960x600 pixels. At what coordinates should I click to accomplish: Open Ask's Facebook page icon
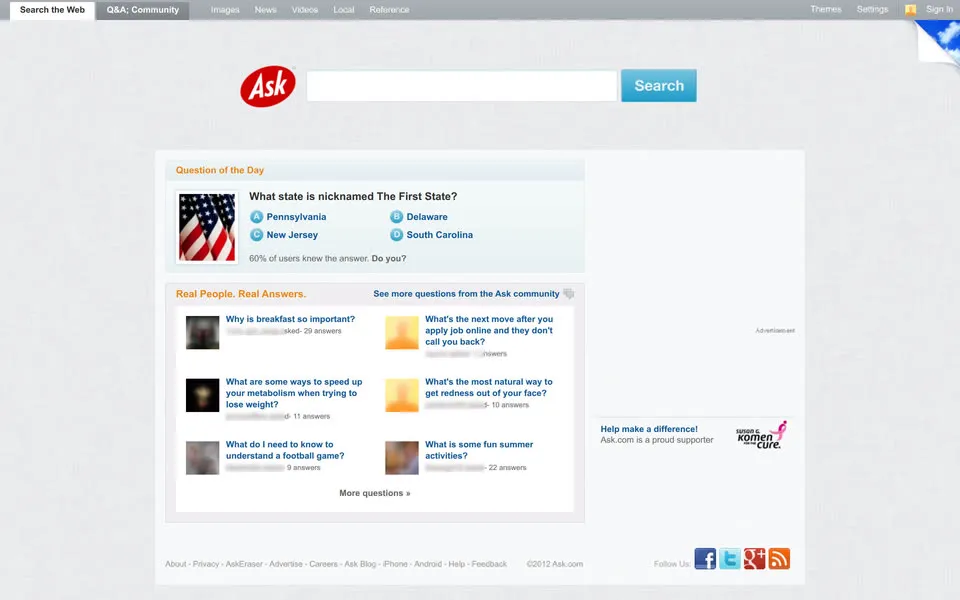pos(705,558)
